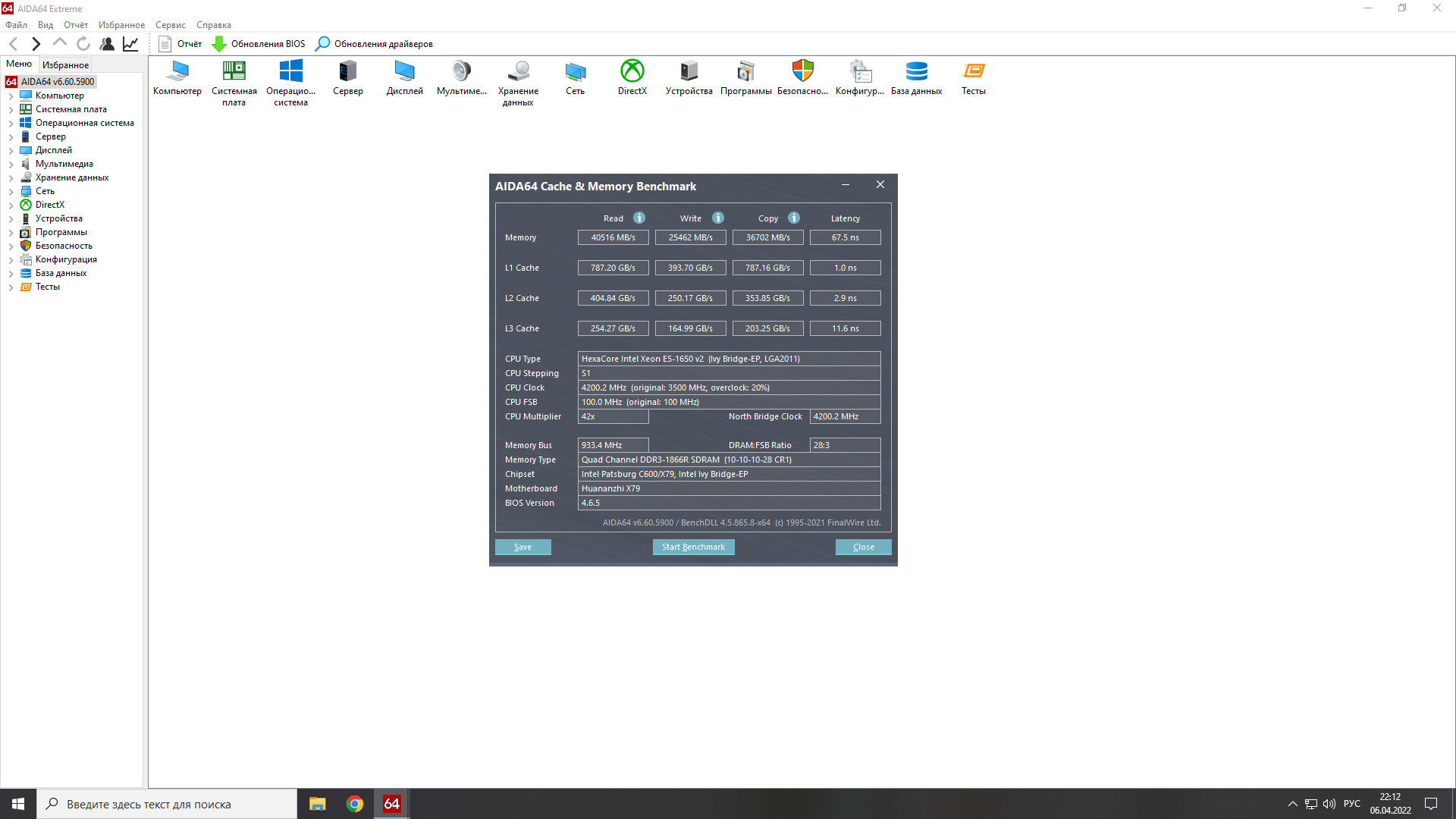Screen dimensions: 1456x819
Task: Expand the Компьютер tree node
Action: (x=11, y=96)
